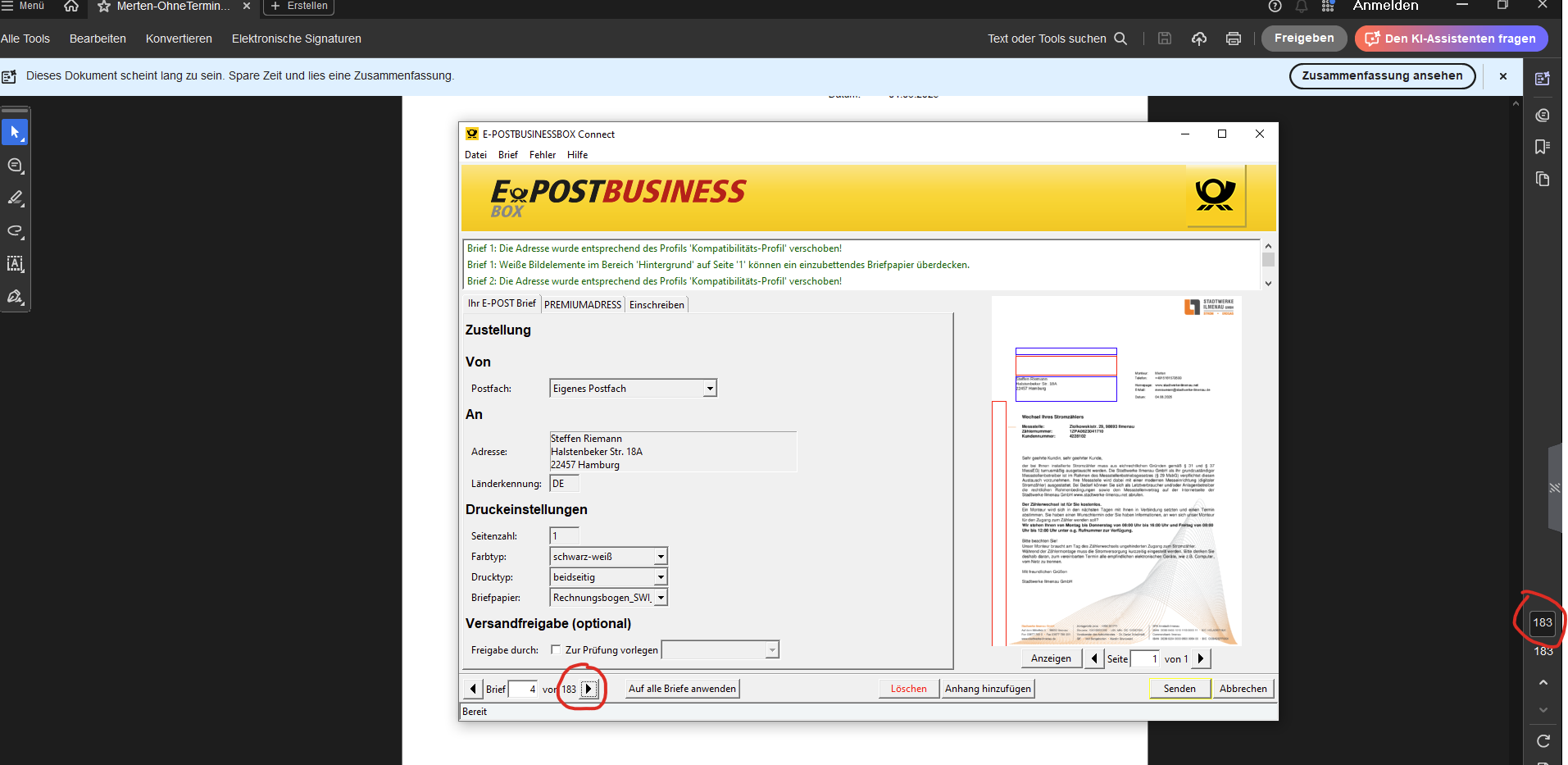Open the Drucktyp dropdown

(661, 577)
